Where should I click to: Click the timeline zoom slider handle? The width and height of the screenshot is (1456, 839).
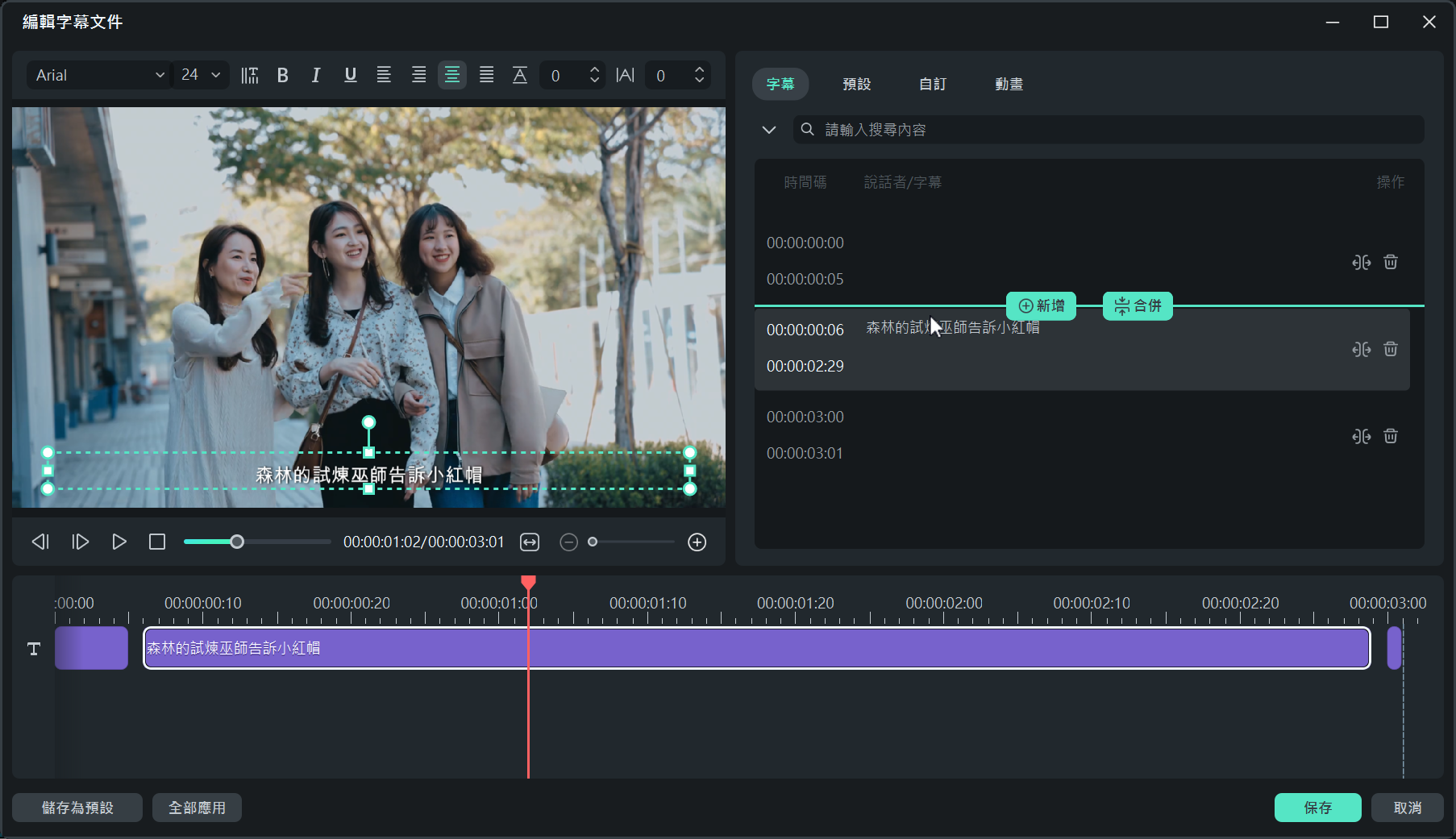pyautogui.click(x=593, y=542)
